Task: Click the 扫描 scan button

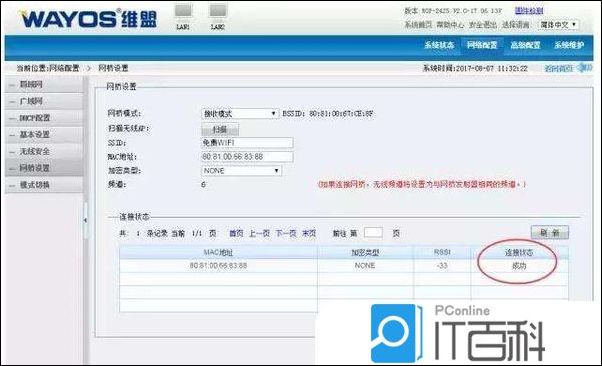Action: click(220, 130)
